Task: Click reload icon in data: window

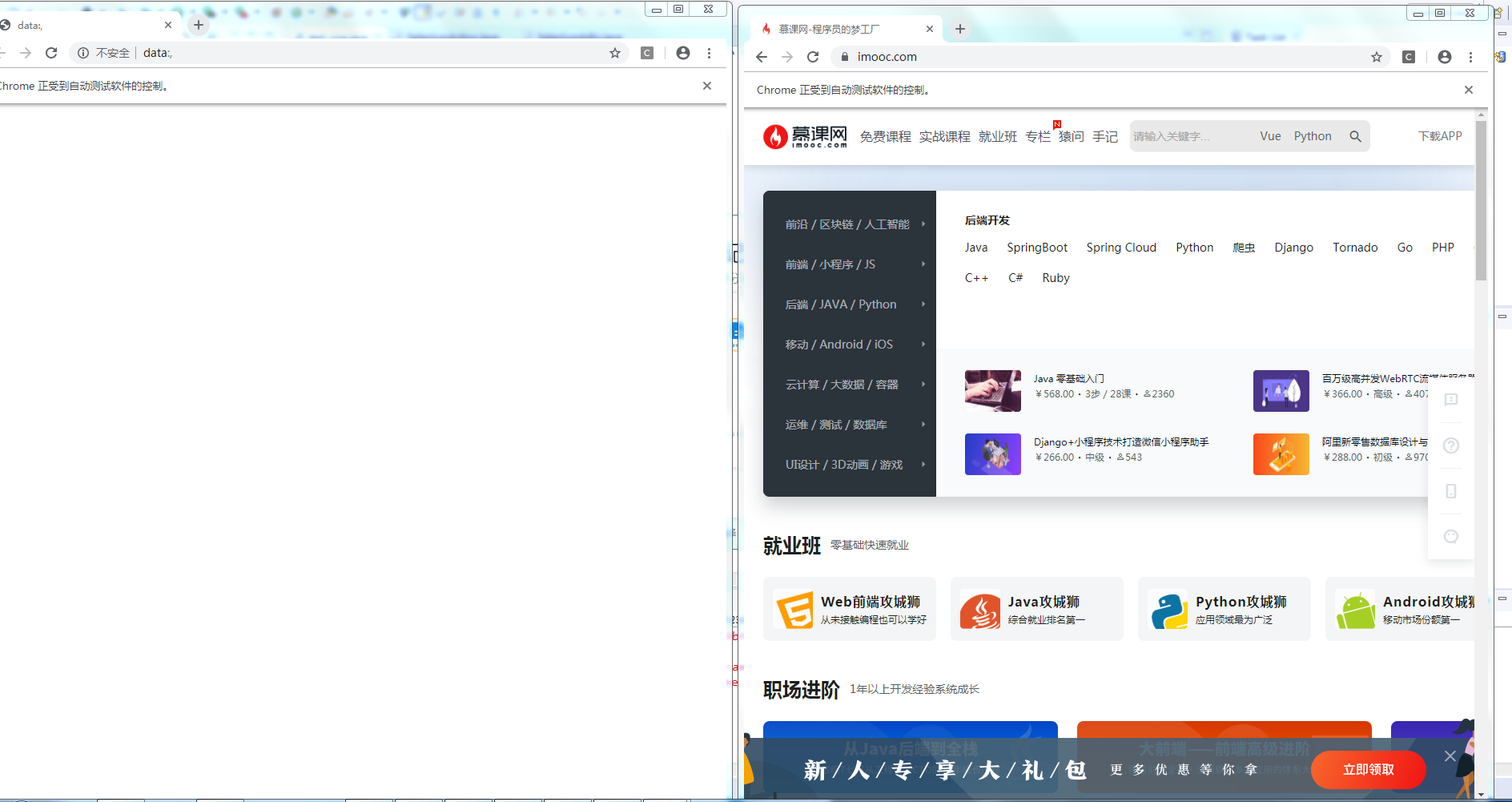Action: 51,53
